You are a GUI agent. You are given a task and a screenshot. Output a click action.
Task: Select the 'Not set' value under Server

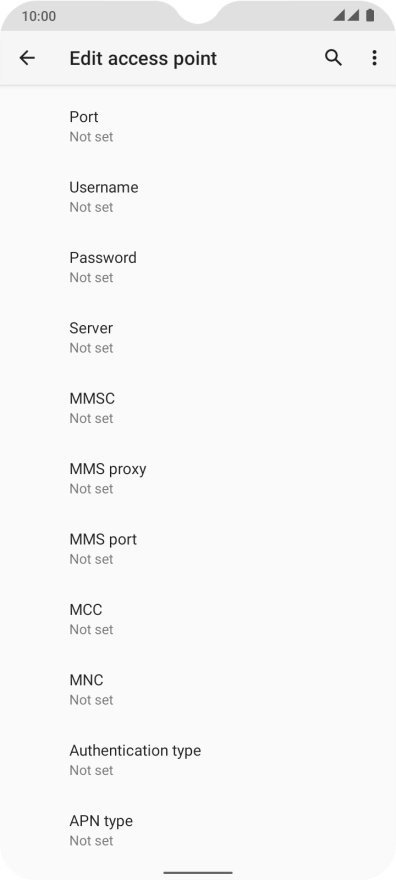coord(91,348)
